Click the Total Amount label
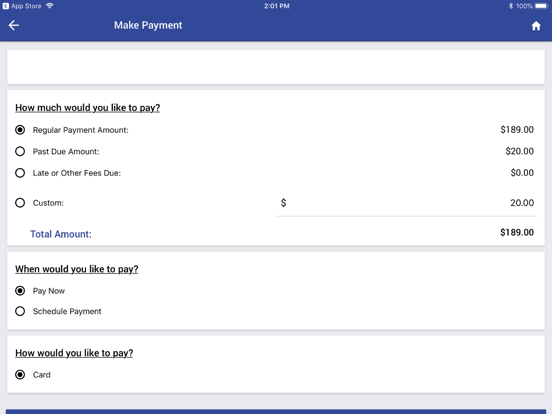The width and height of the screenshot is (552, 414). [x=61, y=234]
